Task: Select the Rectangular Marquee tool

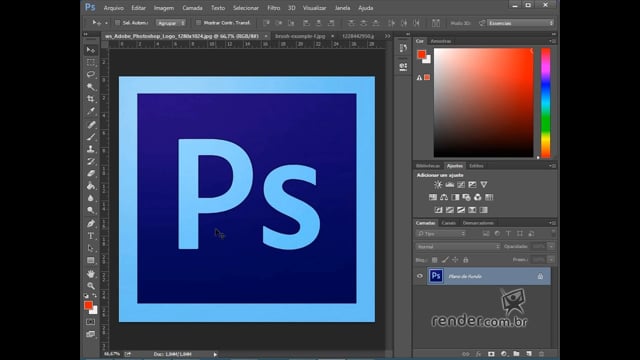Action: 91,62
